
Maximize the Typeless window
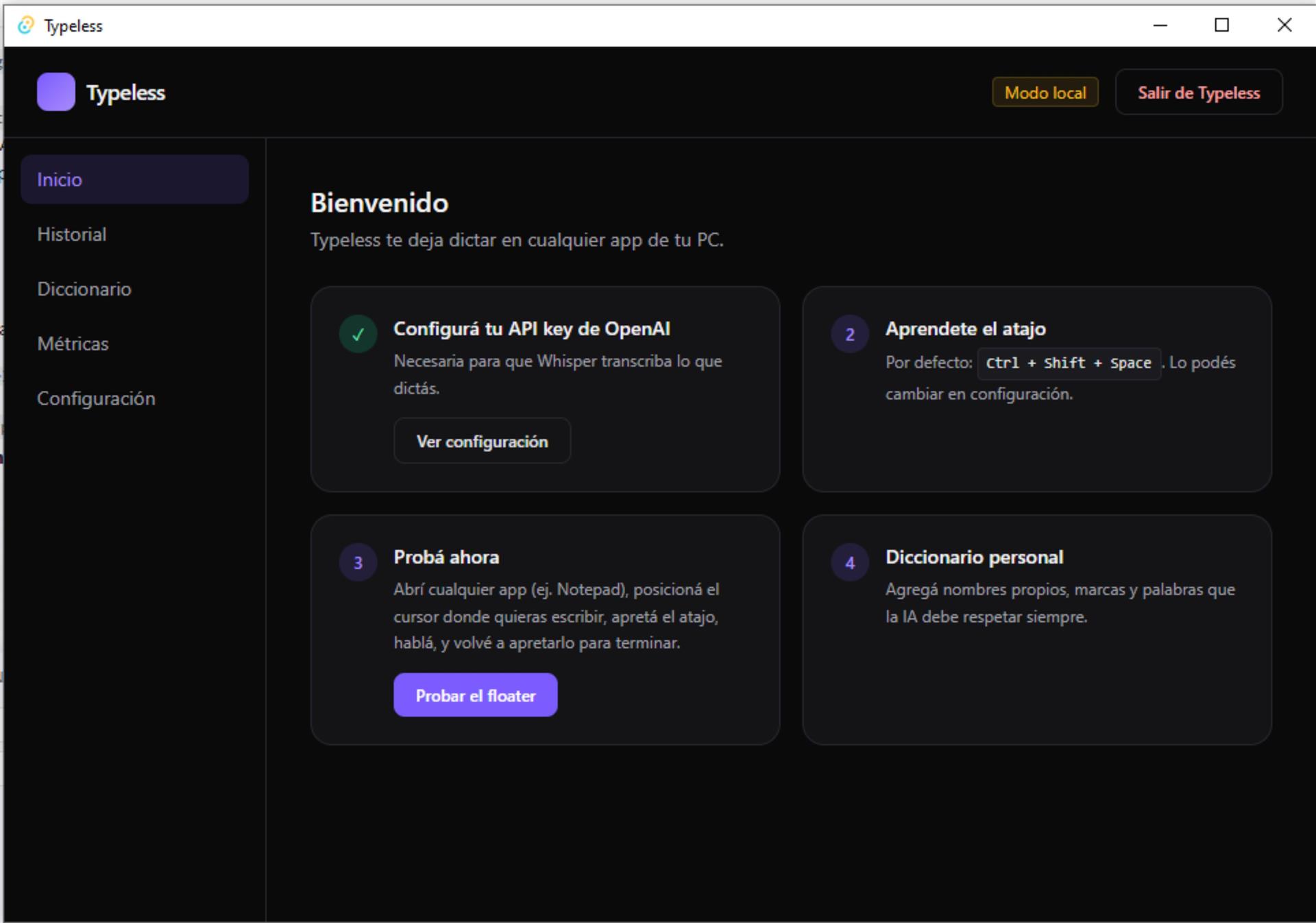pyautogui.click(x=1221, y=25)
